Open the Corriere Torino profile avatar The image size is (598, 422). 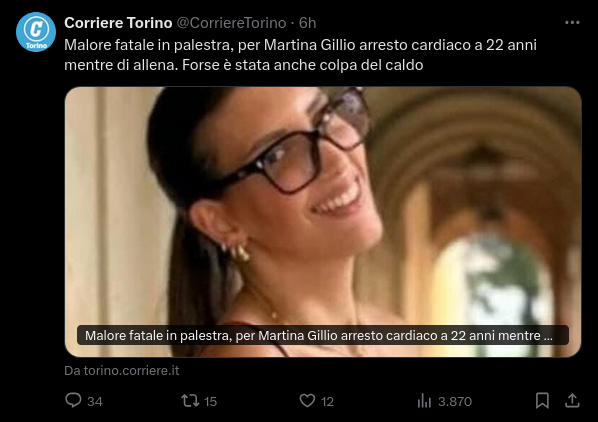[x=36, y=32]
